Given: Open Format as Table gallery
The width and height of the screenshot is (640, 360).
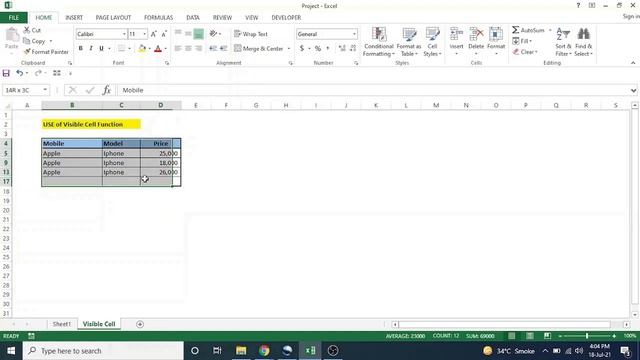Looking at the screenshot, I should pos(409,42).
